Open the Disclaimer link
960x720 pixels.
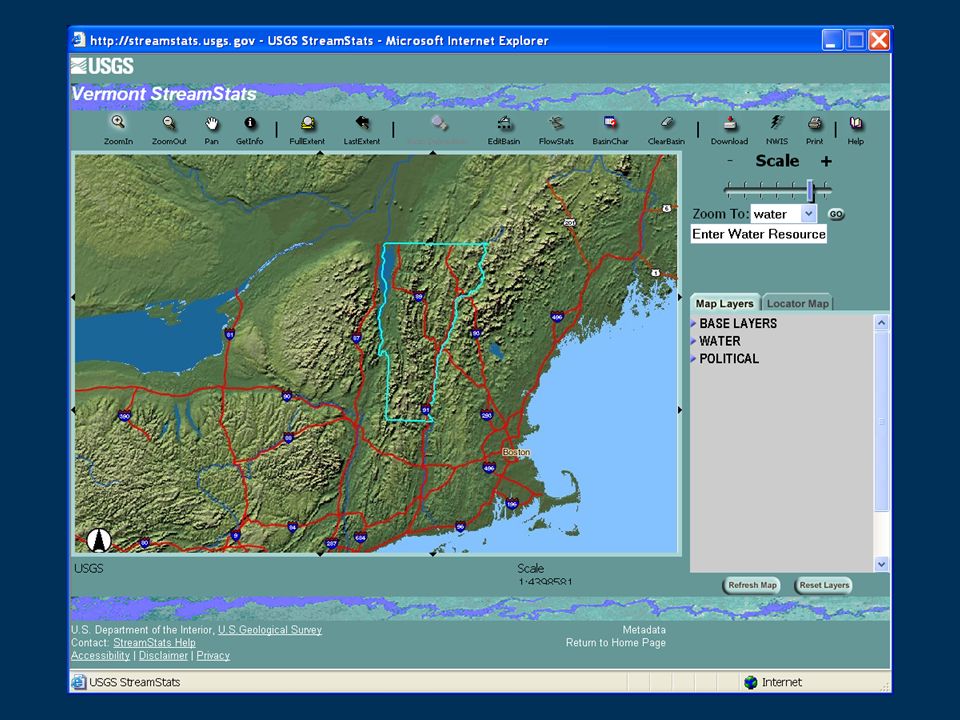pos(163,656)
